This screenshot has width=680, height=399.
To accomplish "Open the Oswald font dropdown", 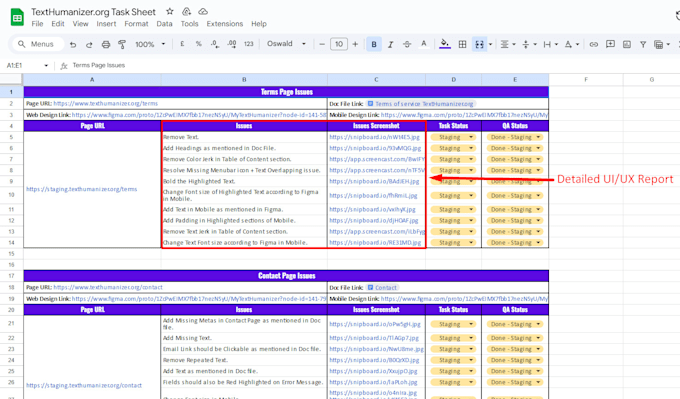I will tap(286, 44).
